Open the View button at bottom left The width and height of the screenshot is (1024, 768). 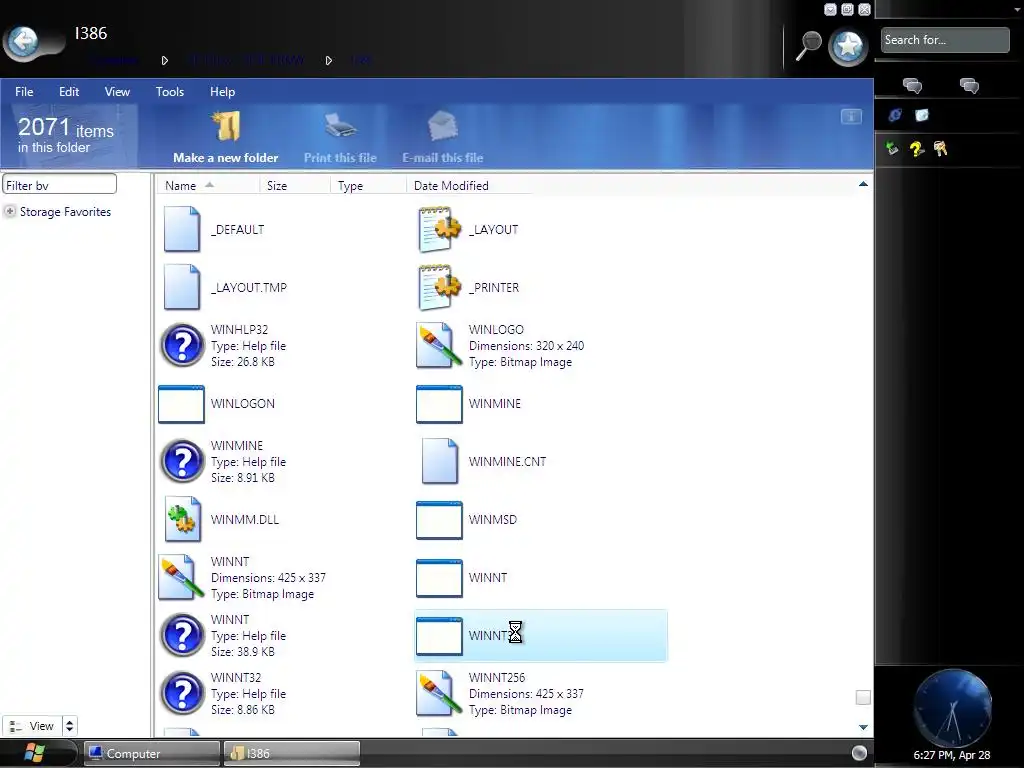pos(32,726)
